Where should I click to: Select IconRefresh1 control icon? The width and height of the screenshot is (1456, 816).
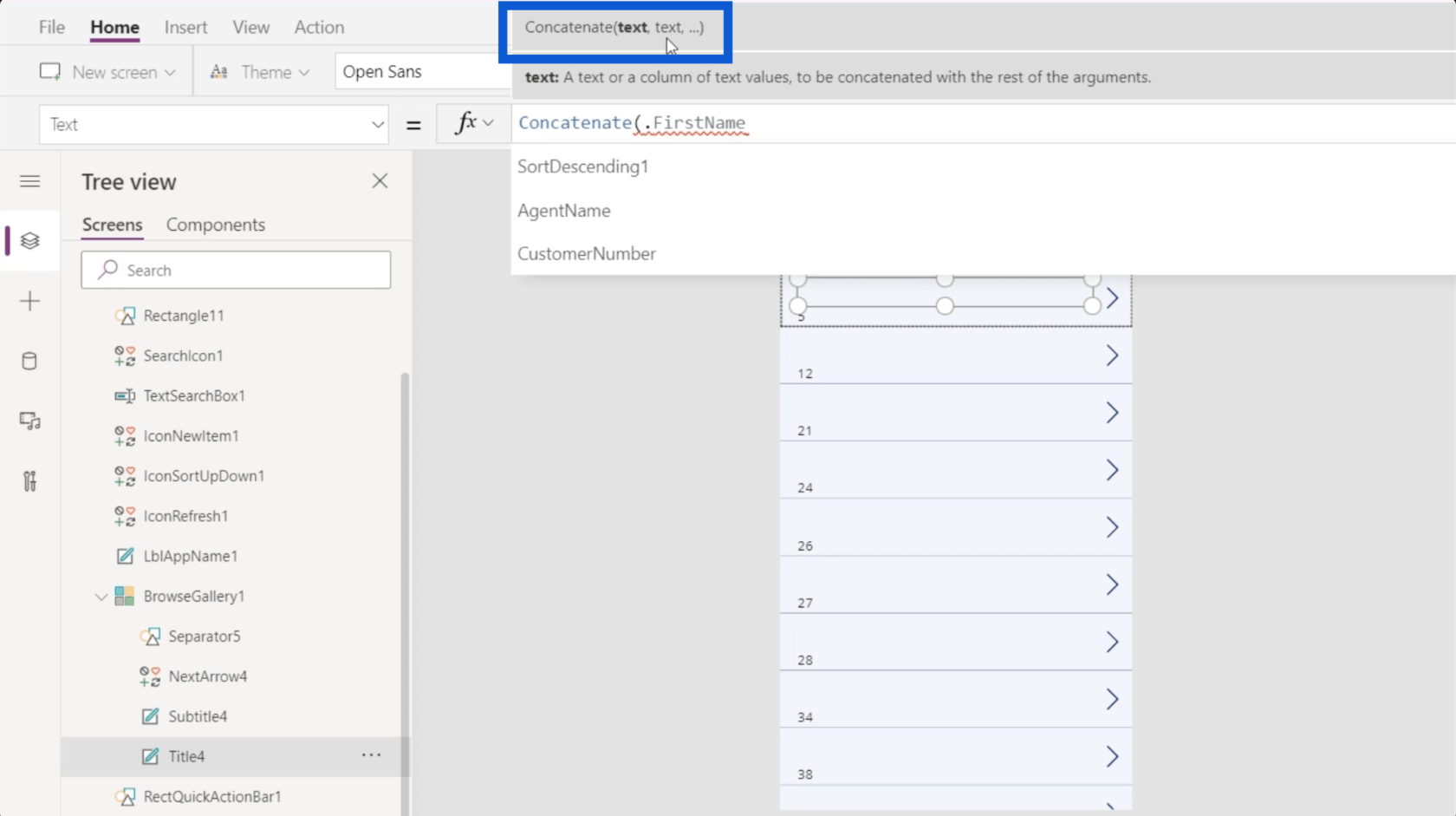pyautogui.click(x=125, y=516)
